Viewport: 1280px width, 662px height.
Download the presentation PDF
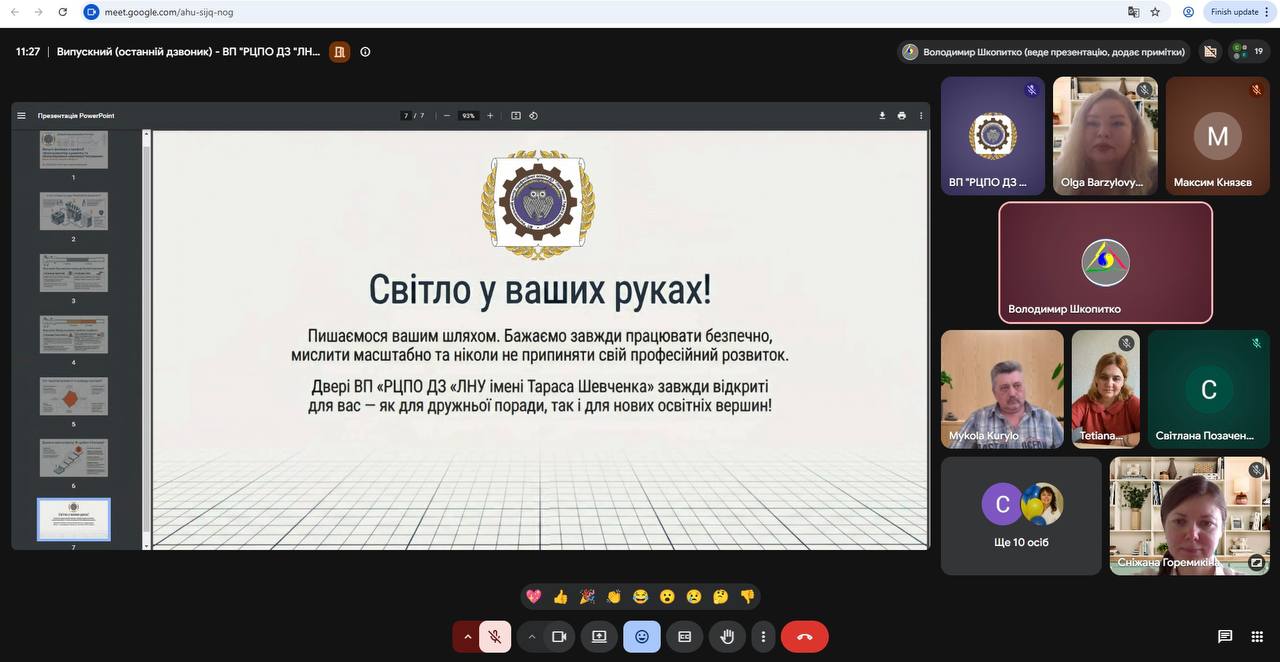[882, 116]
